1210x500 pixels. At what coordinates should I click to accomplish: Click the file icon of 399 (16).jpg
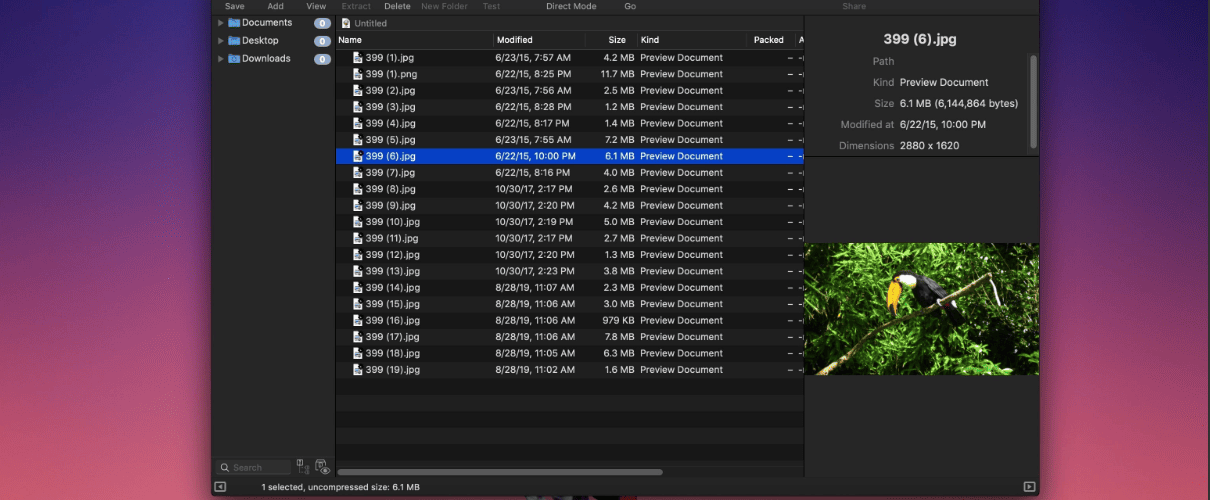357,320
